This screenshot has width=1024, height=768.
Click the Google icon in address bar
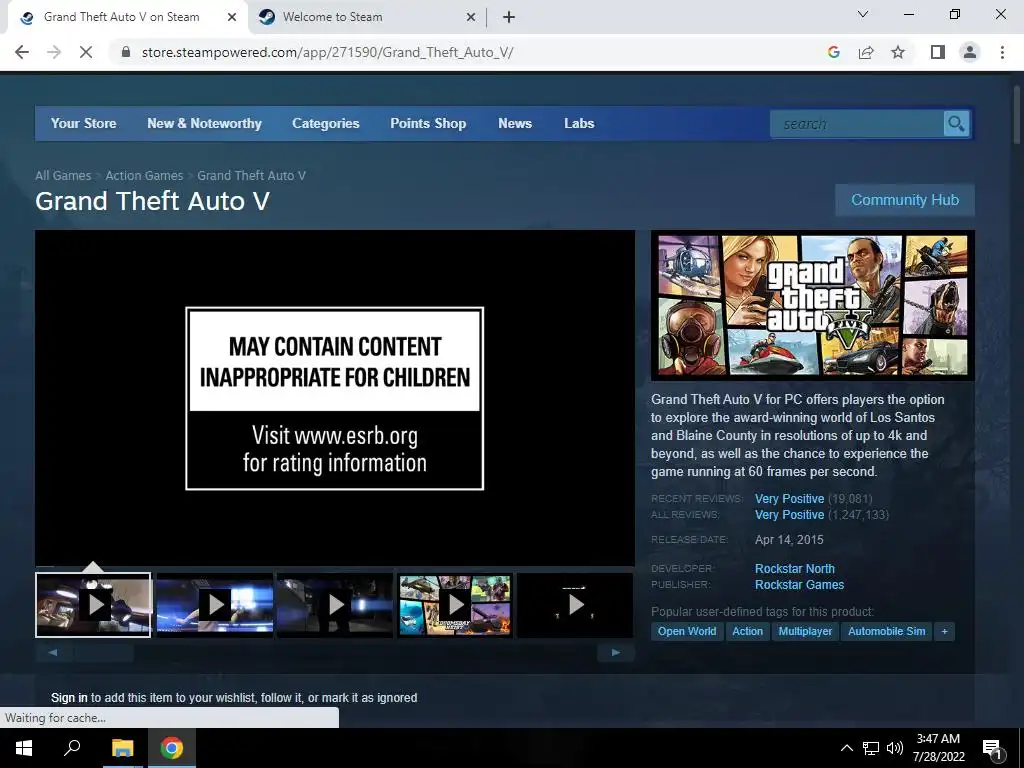pos(833,52)
